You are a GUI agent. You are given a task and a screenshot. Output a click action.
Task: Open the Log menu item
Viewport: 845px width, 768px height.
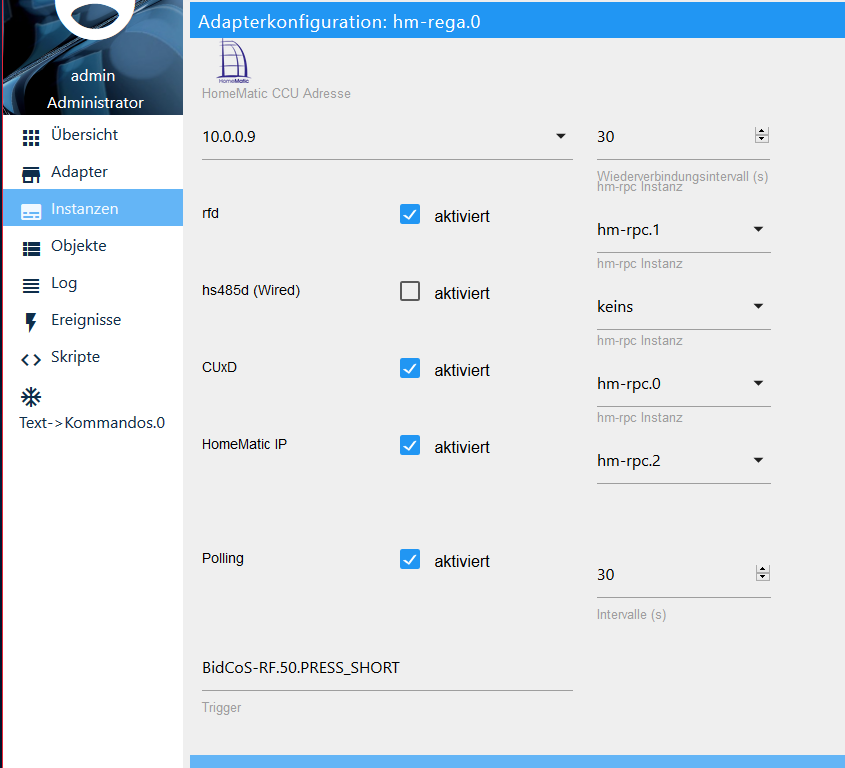tap(93, 283)
